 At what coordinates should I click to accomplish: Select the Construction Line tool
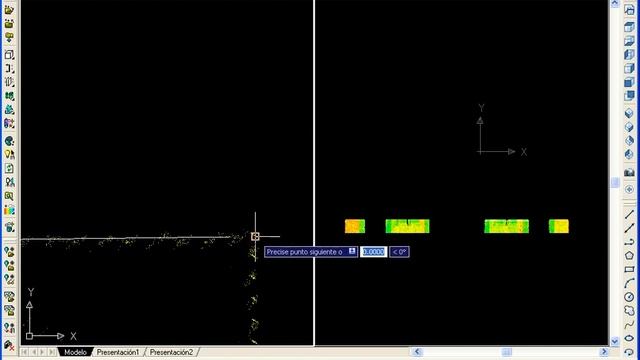pyautogui.click(x=629, y=228)
